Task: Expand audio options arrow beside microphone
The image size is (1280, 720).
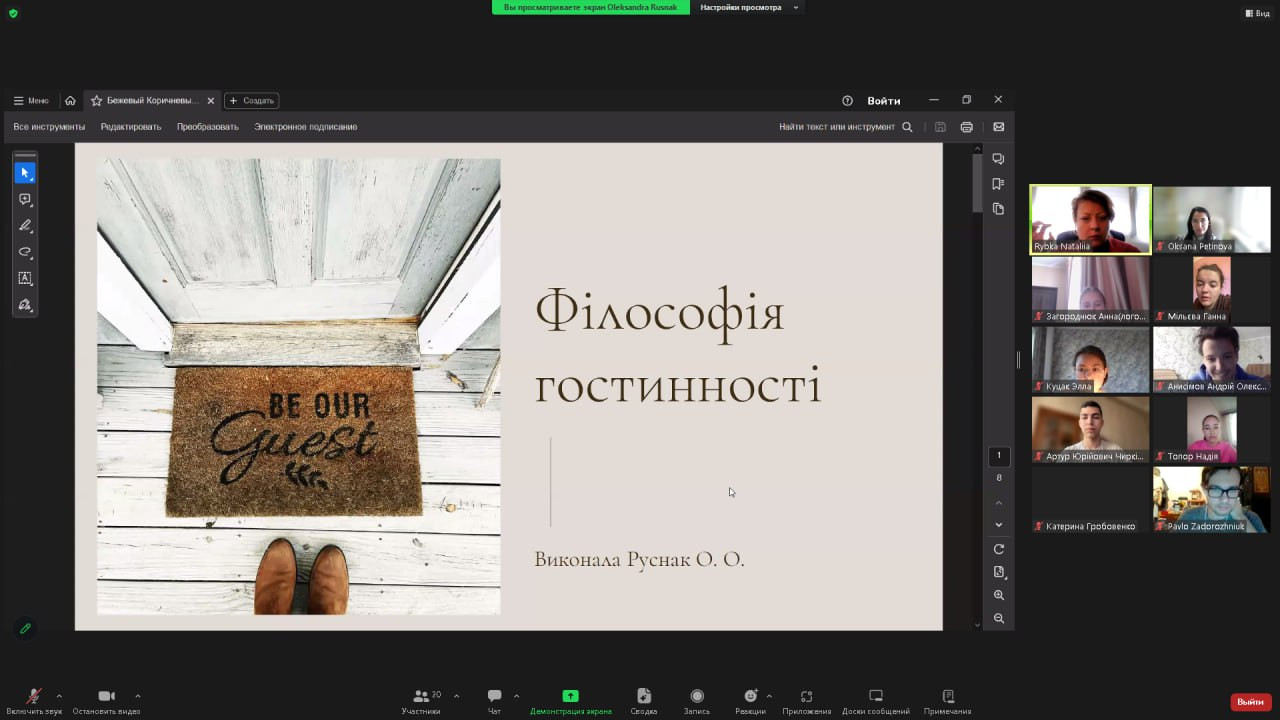Action: click(59, 696)
